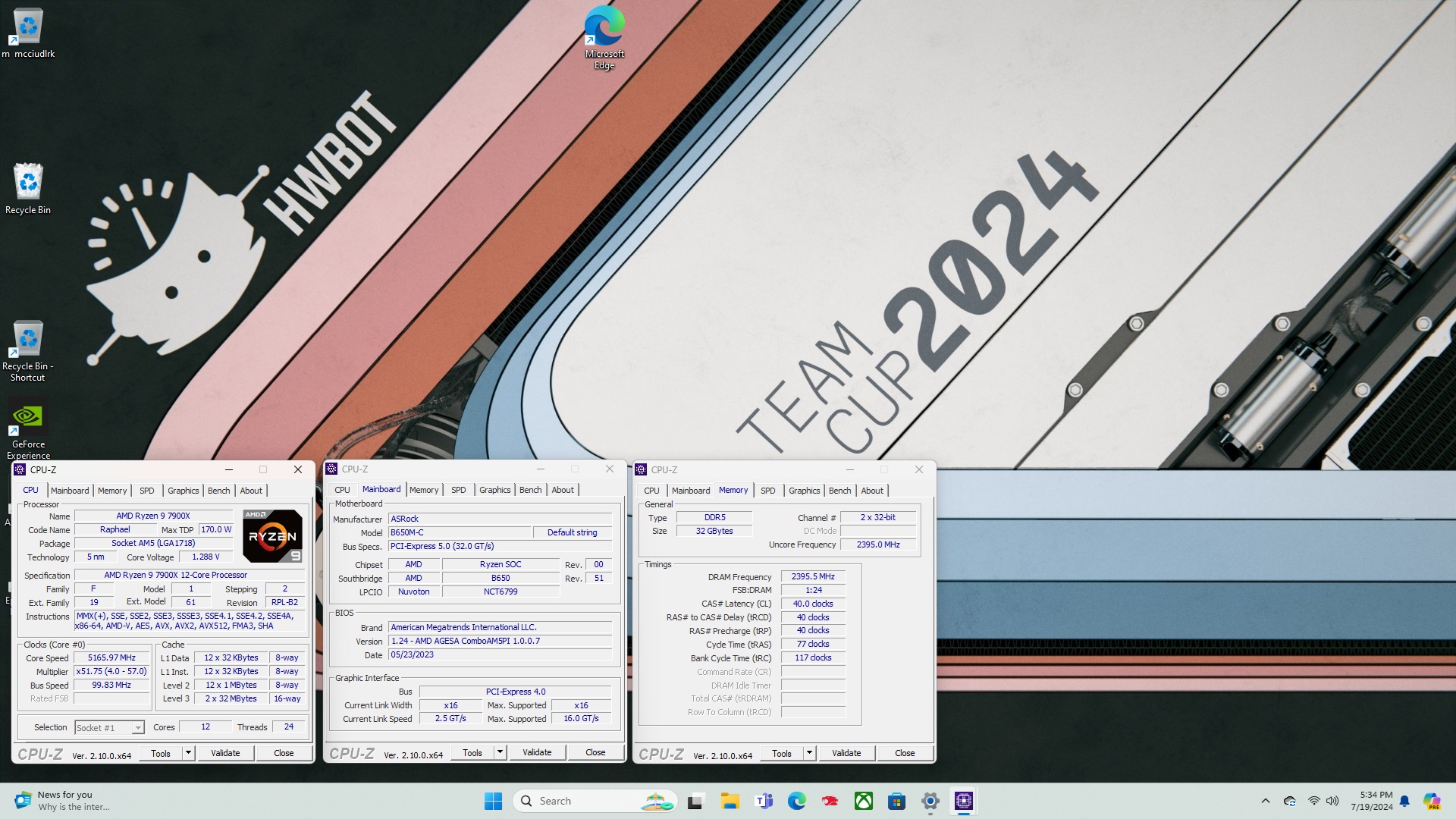Select the Default string field

coord(572,532)
